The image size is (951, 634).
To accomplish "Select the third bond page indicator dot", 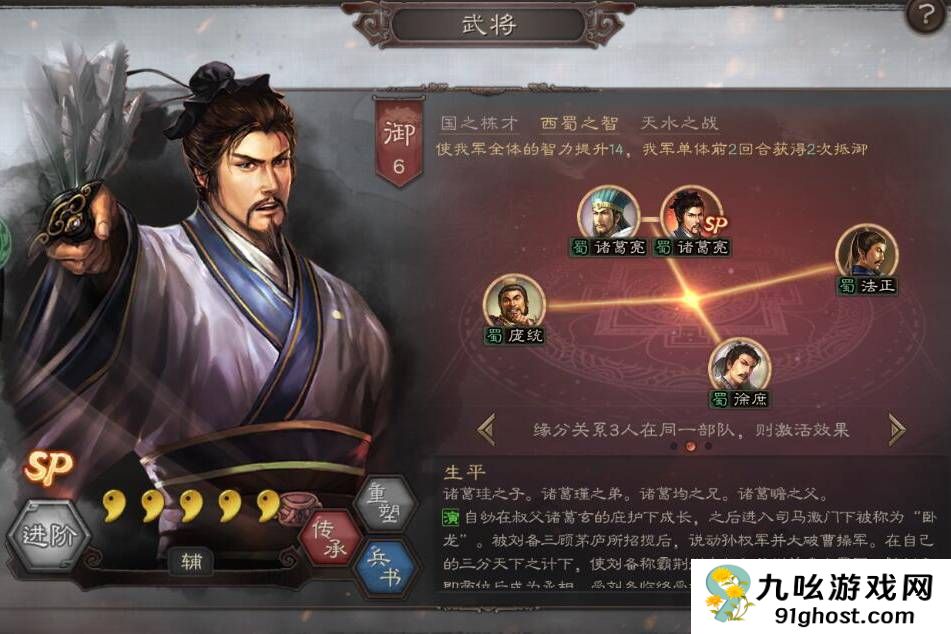I will [708, 446].
